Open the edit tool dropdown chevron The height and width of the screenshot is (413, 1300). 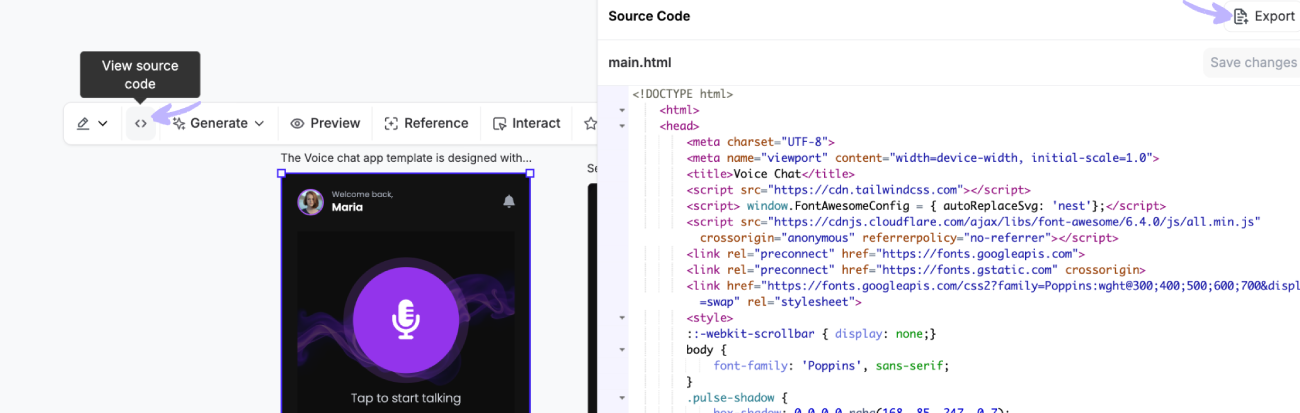tap(103, 124)
